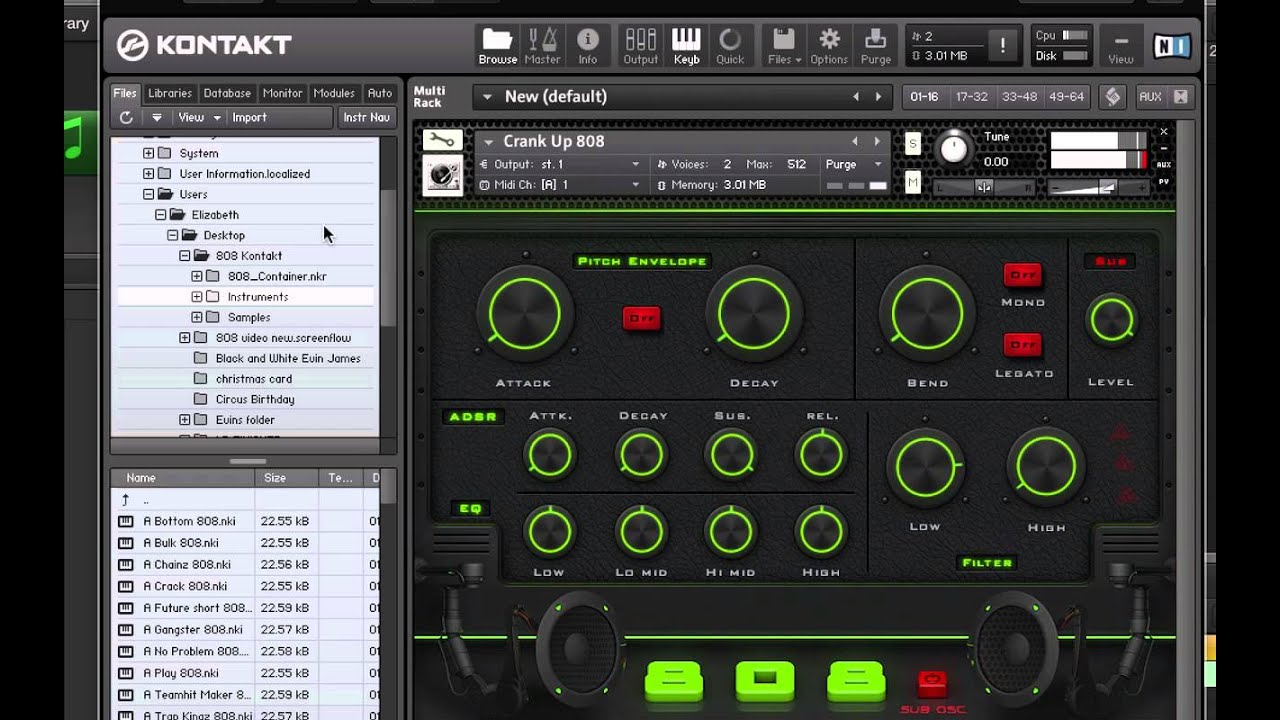The image size is (1280, 720).
Task: Click the rack KSP script icon
Action: coord(1112,97)
